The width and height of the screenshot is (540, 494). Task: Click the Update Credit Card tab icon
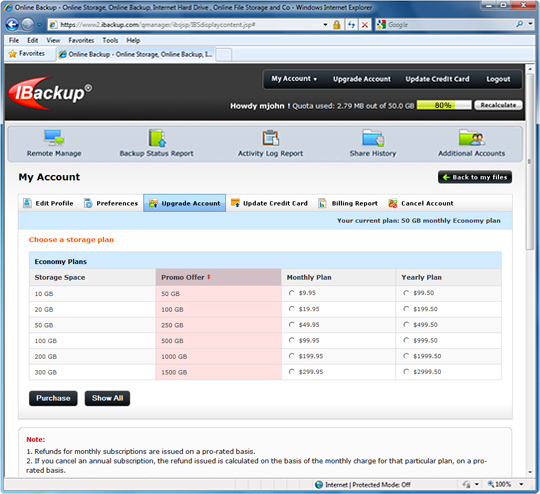tap(235, 203)
